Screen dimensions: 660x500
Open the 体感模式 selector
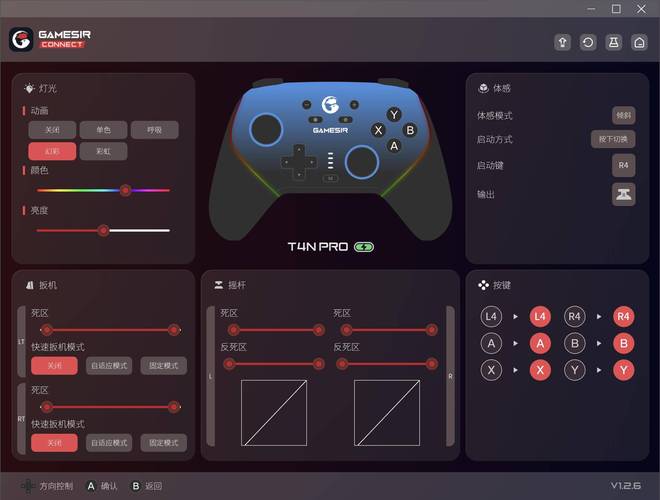coord(623,115)
